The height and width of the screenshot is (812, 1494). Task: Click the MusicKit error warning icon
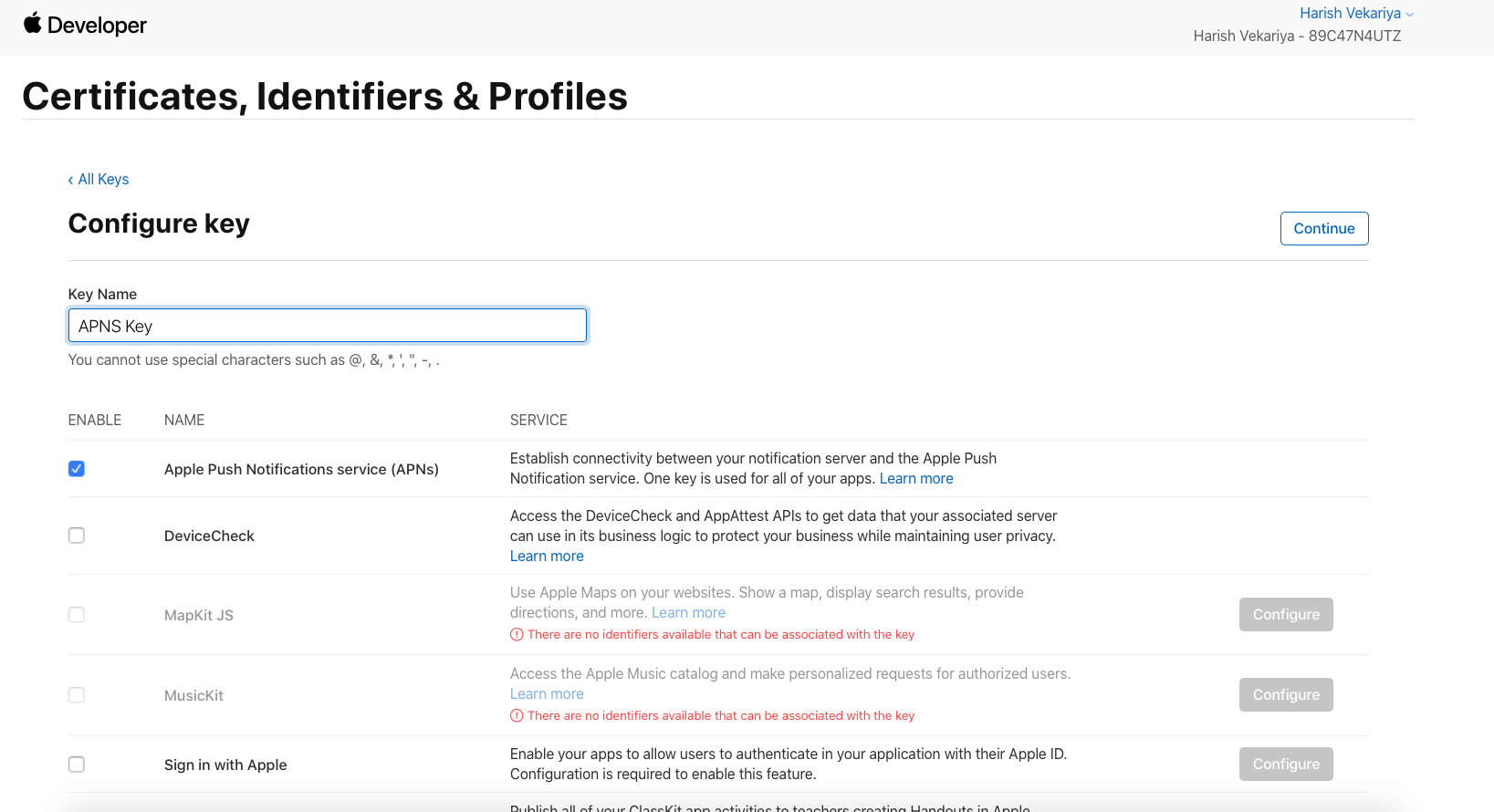(x=517, y=716)
